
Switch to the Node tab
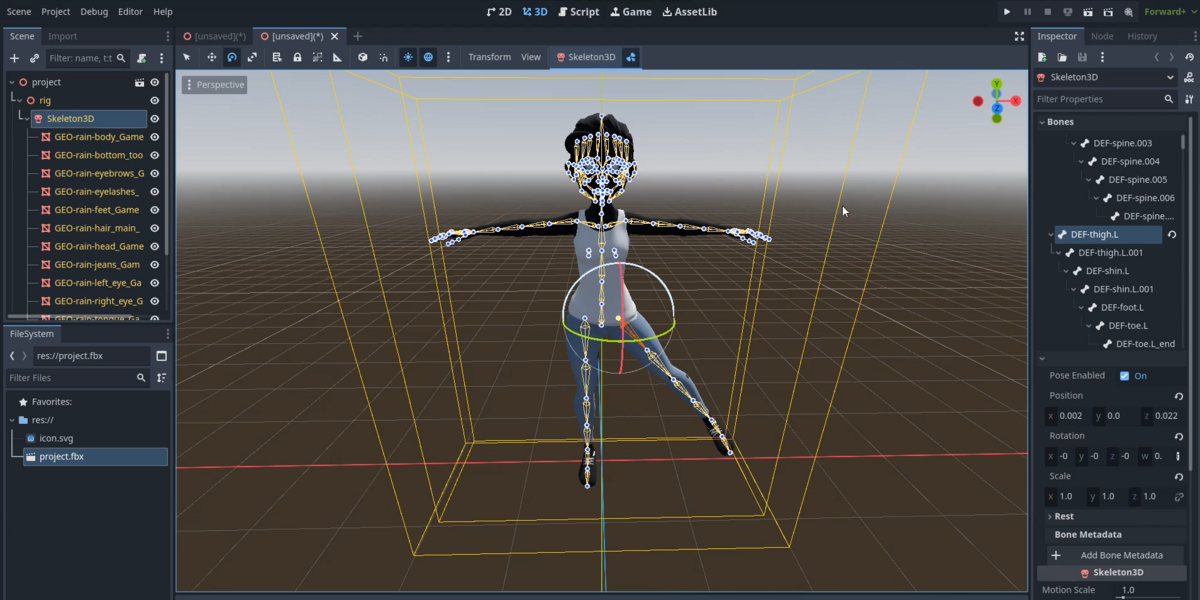(1101, 36)
